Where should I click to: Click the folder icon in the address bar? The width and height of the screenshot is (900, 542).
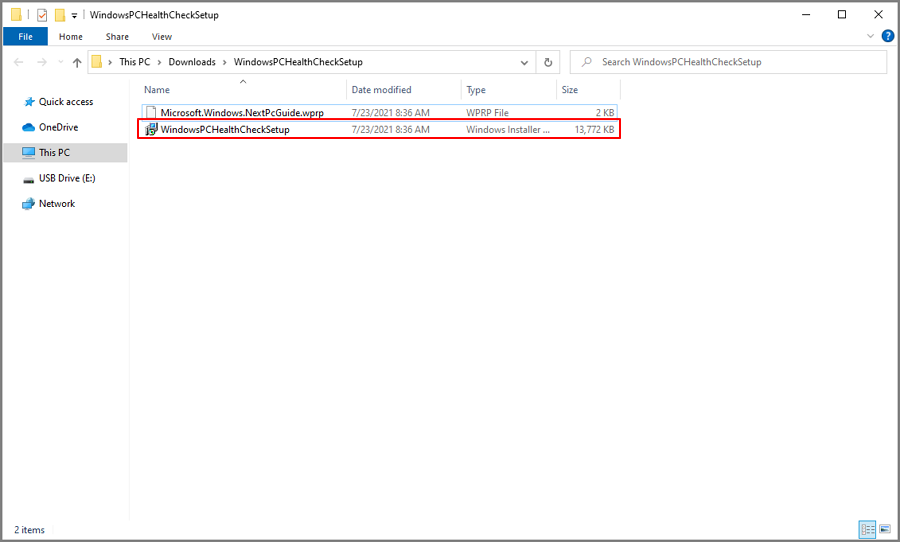(97, 61)
